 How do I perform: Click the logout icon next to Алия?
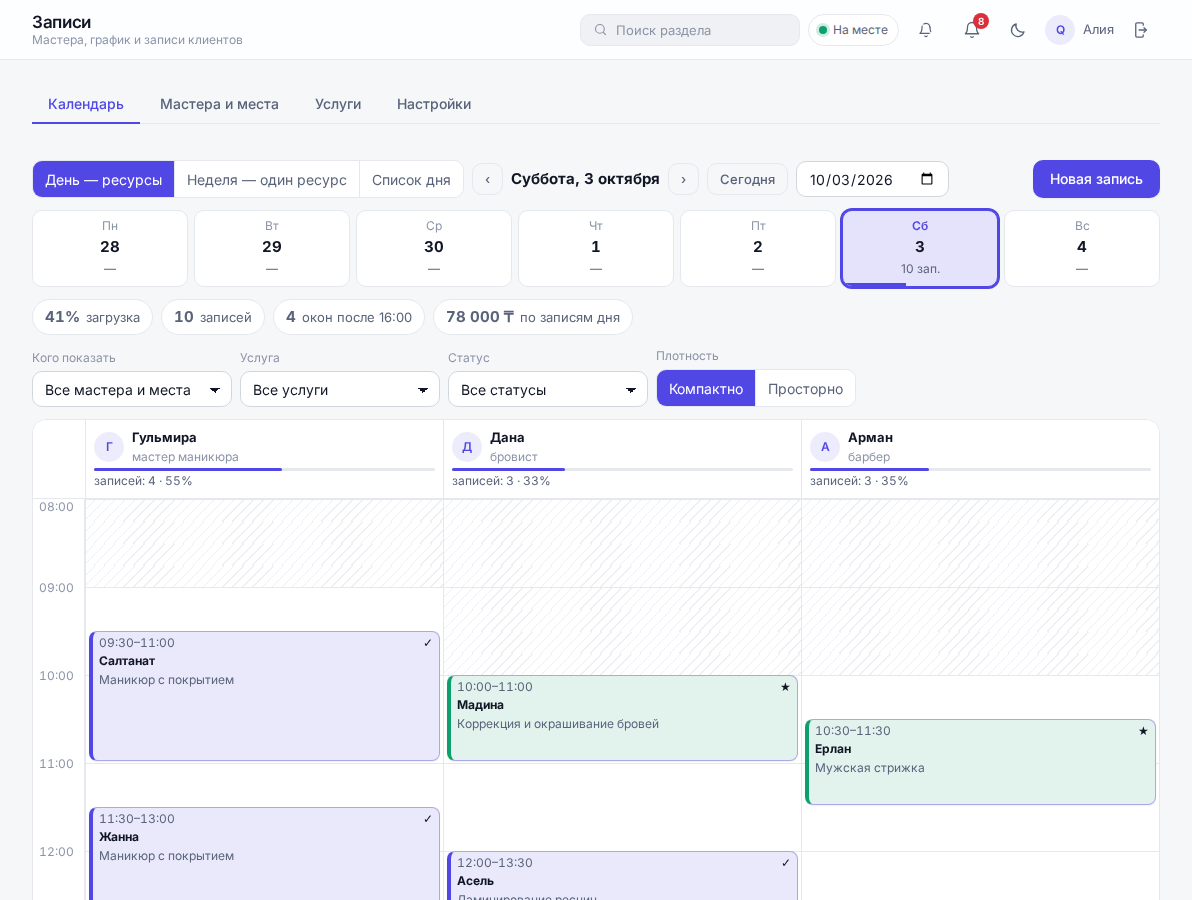(1140, 30)
